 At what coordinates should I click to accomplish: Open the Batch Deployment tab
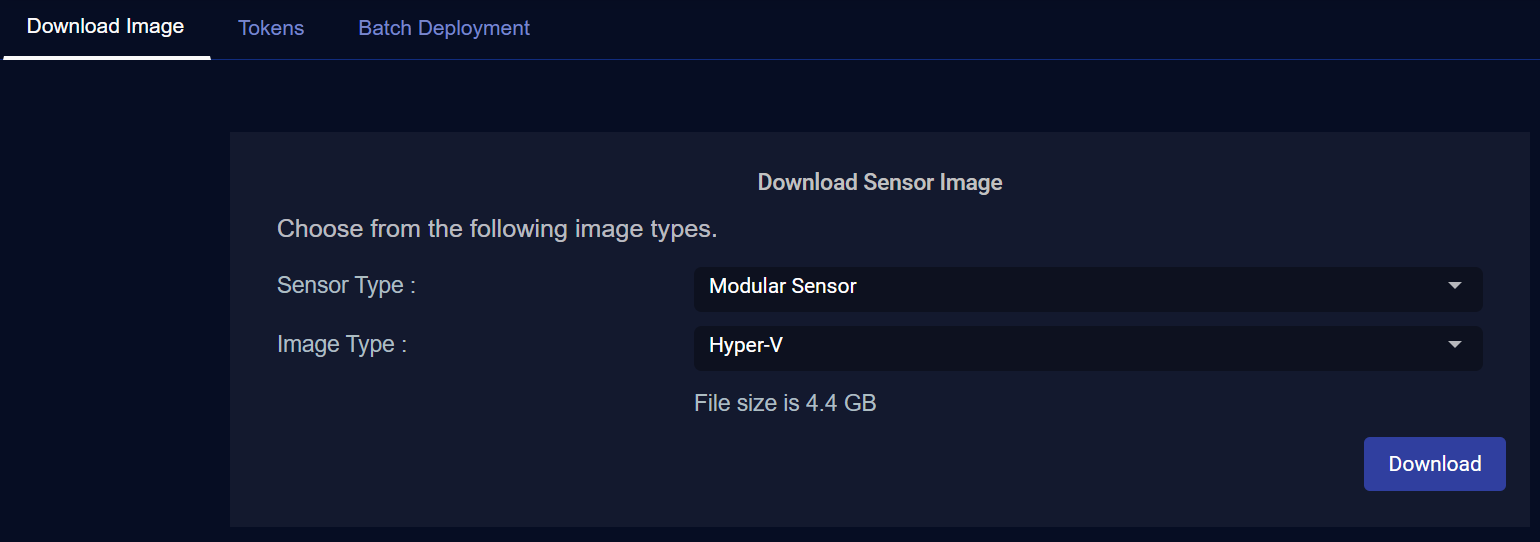tap(444, 28)
